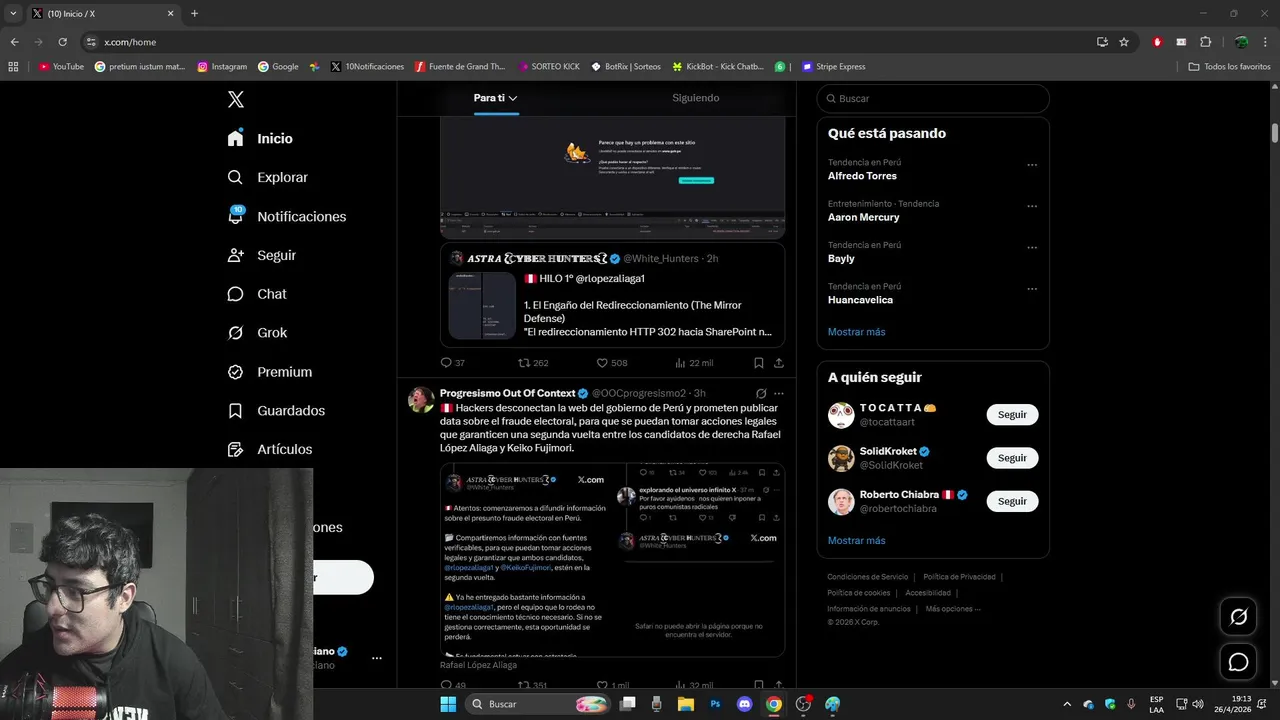The width and height of the screenshot is (1280, 720).
Task: Open options for Bayly trend
Action: click(x=1032, y=248)
